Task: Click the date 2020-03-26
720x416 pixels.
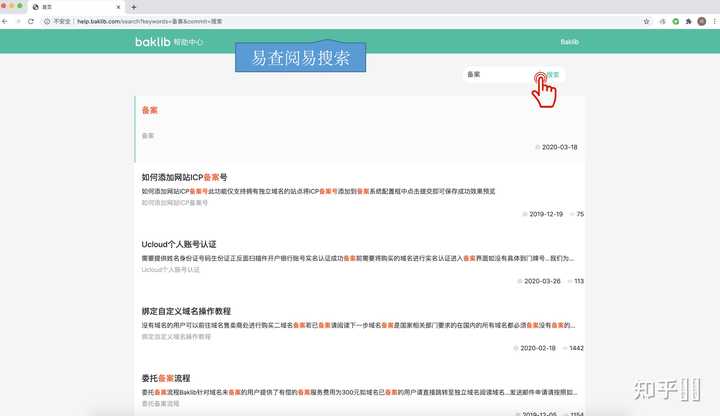Action: 542,281
